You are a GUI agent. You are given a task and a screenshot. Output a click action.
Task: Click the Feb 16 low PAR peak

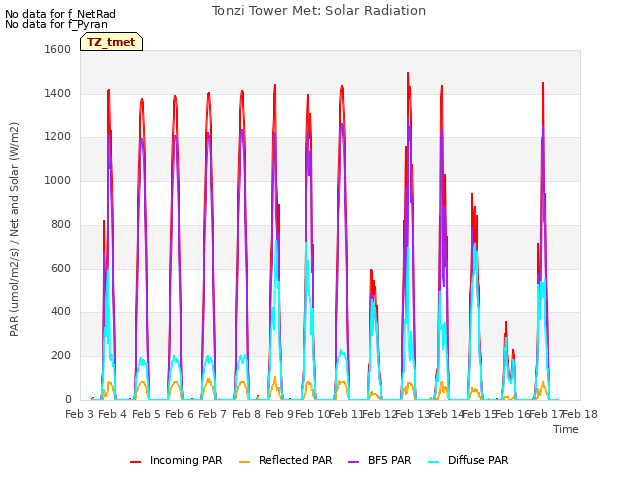(x=506, y=322)
